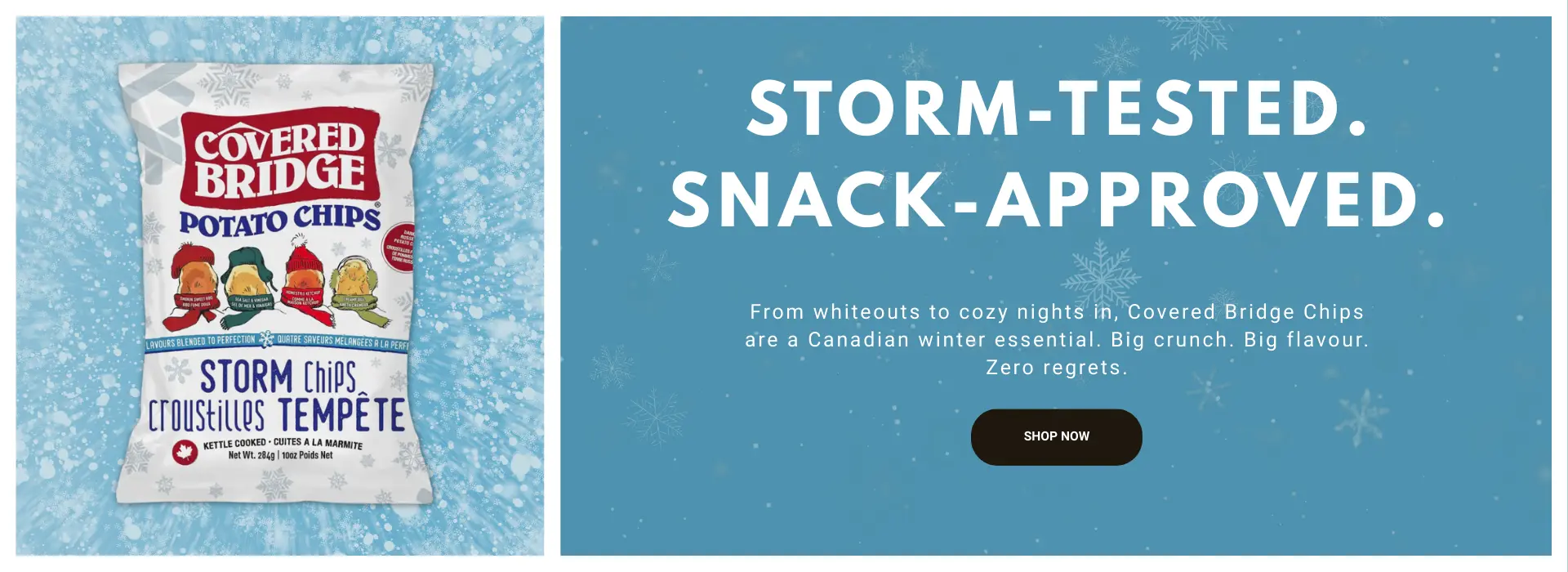This screenshot has height=572, width=1568.
Task: Click the STORM Chips label on bag
Action: (278, 377)
